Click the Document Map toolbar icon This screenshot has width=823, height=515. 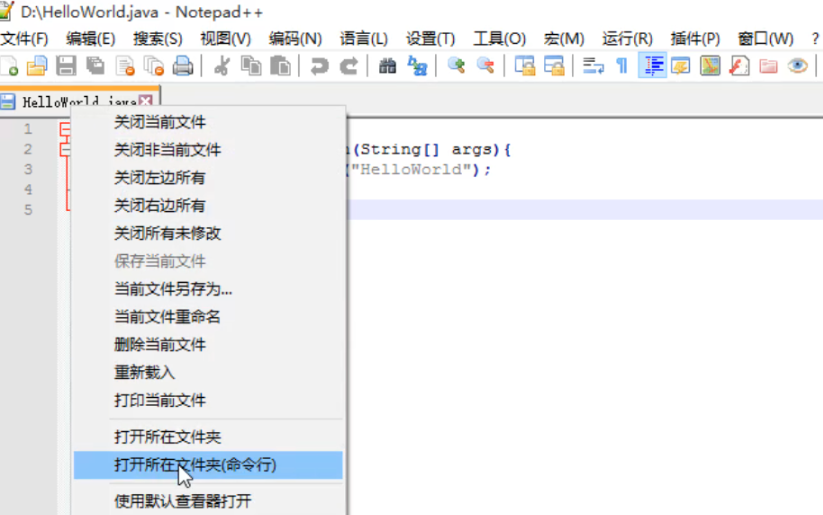[710, 66]
